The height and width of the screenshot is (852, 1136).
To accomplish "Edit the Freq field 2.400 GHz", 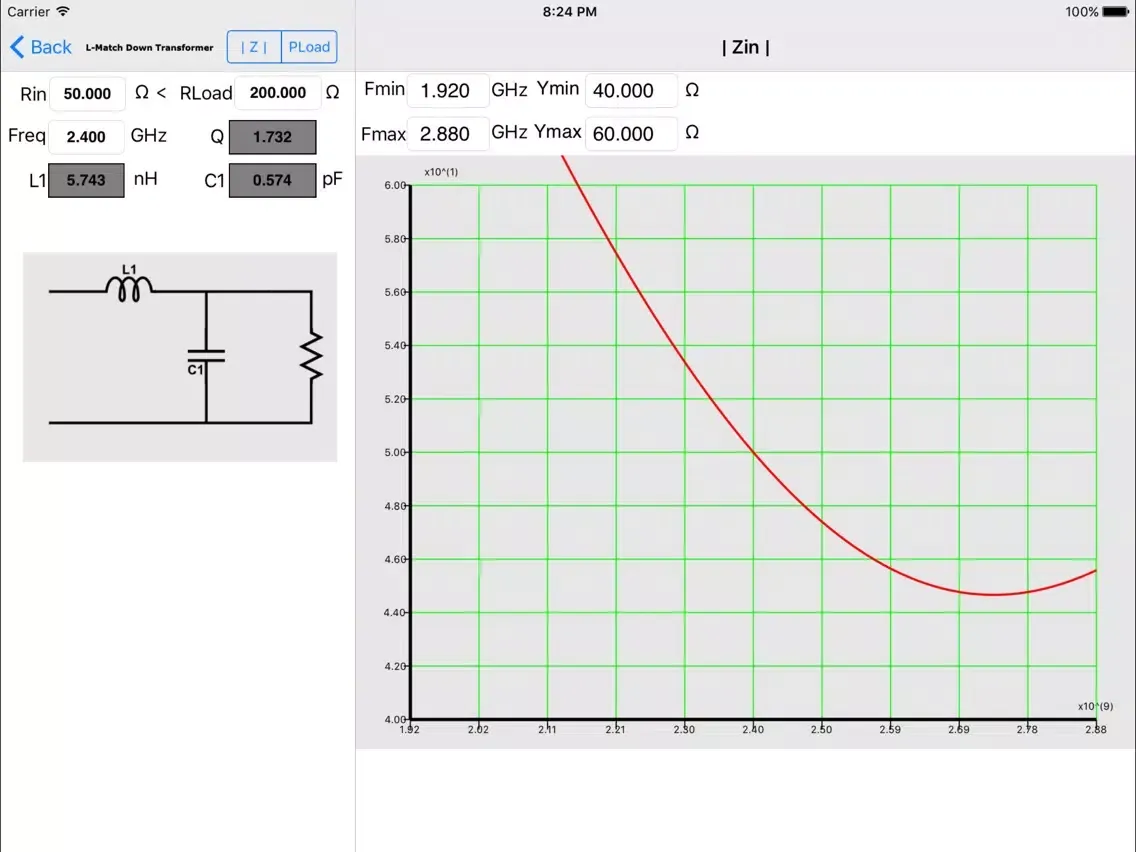I will tap(85, 136).
